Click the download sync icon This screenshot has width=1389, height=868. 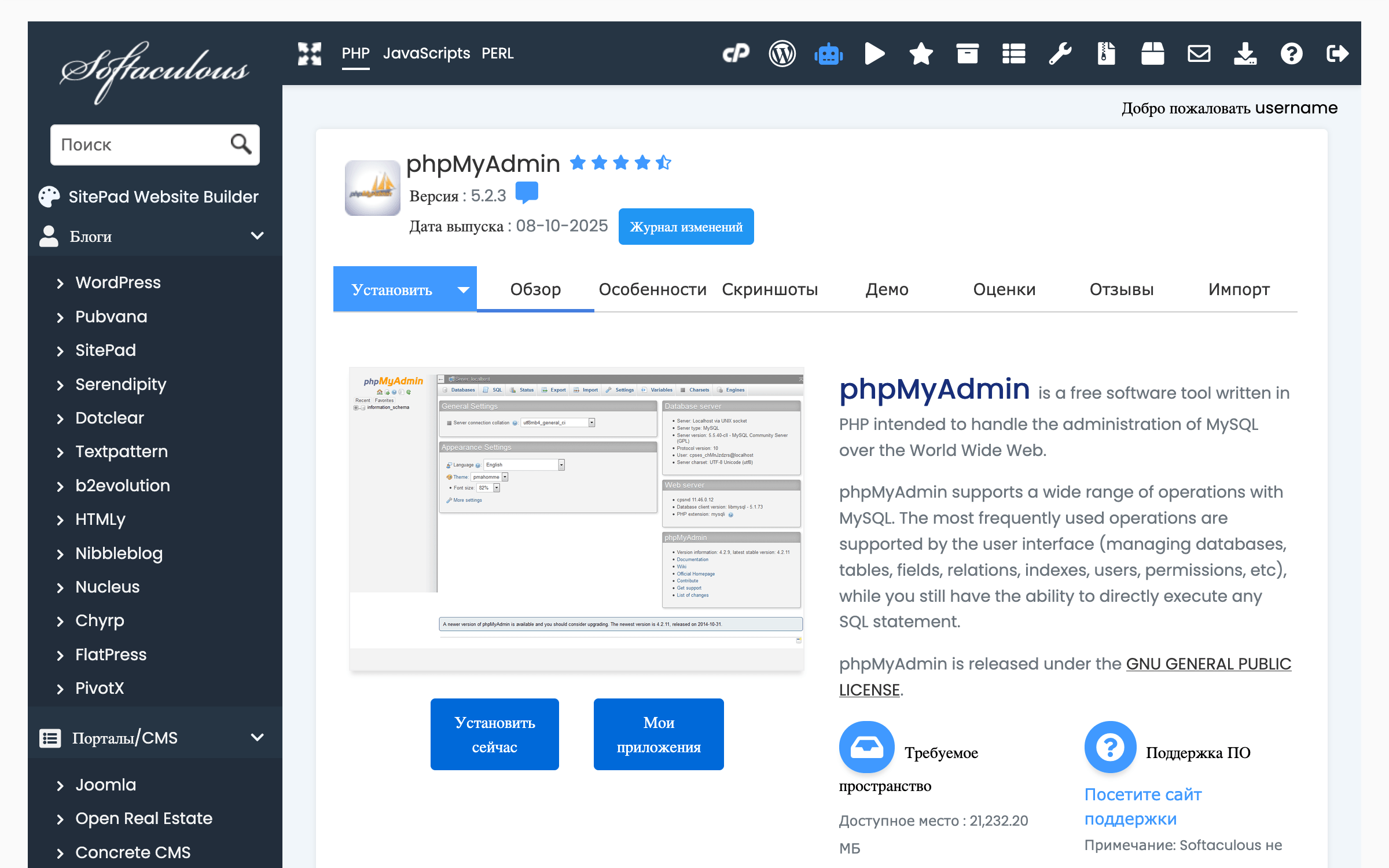coord(1245,54)
